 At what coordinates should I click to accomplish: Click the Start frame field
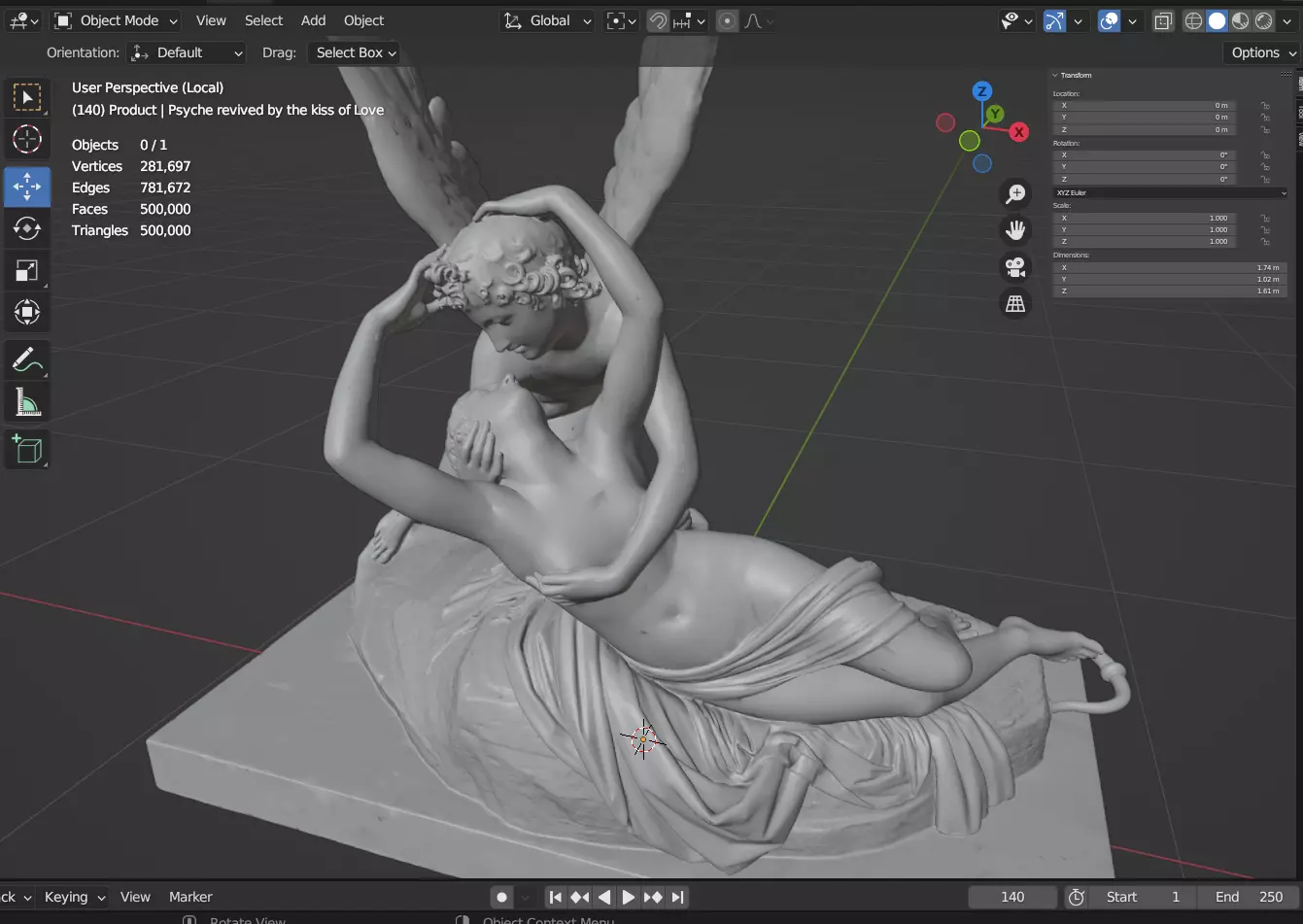coord(1143,897)
